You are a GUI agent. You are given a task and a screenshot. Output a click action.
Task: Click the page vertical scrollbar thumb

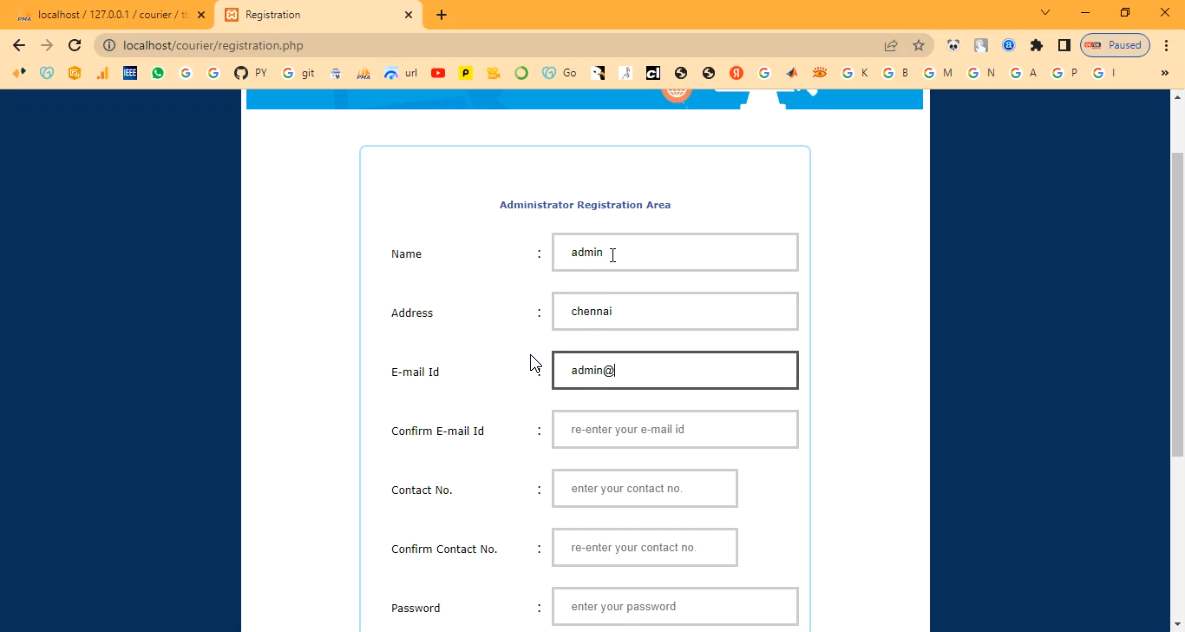[1177, 304]
